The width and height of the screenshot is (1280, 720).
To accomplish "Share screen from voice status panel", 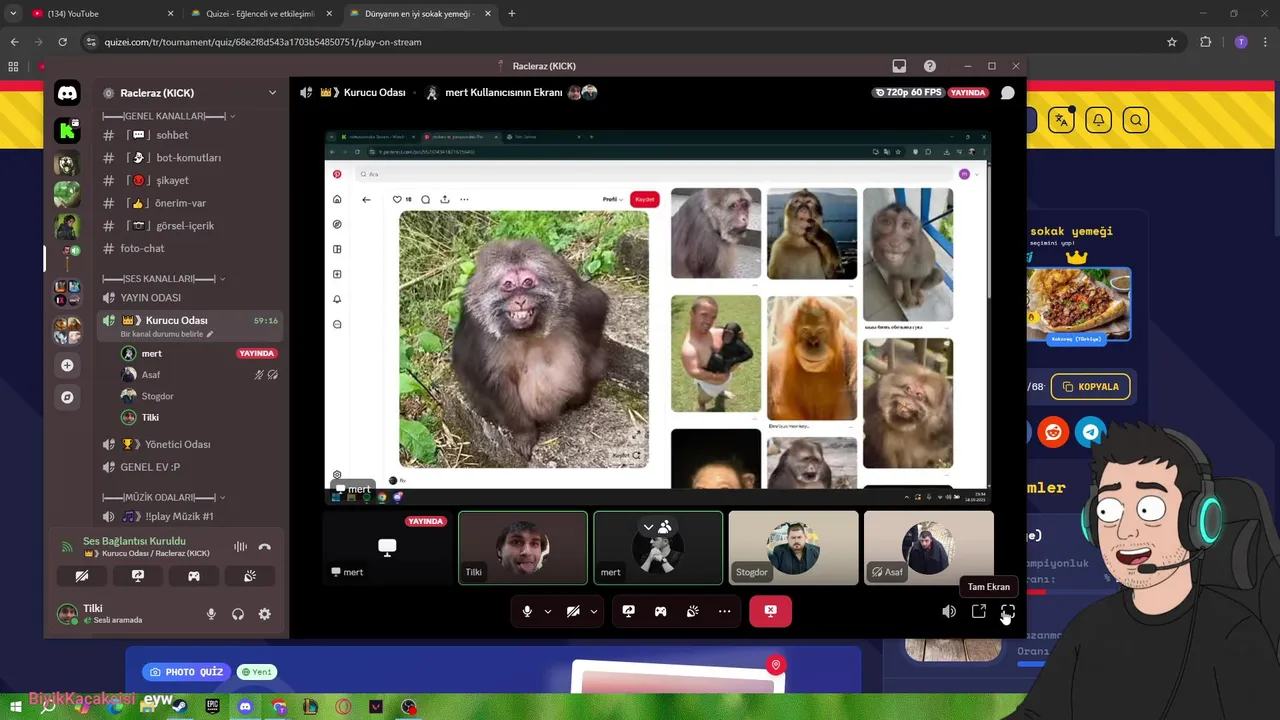I will 138,576.
